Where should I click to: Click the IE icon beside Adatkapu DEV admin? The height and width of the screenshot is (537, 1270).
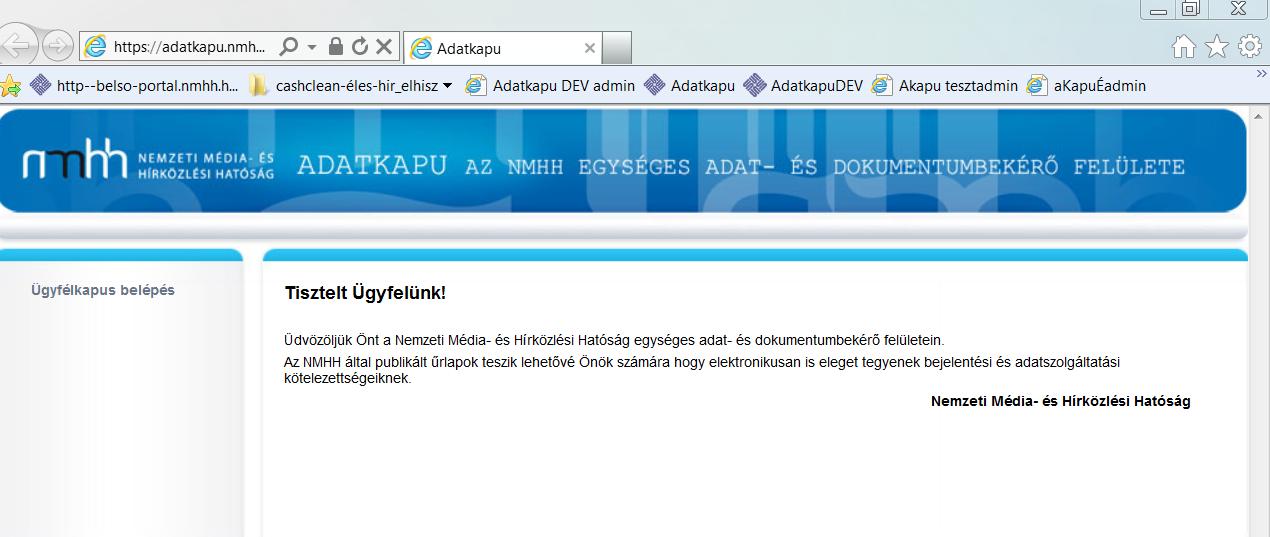pos(476,85)
